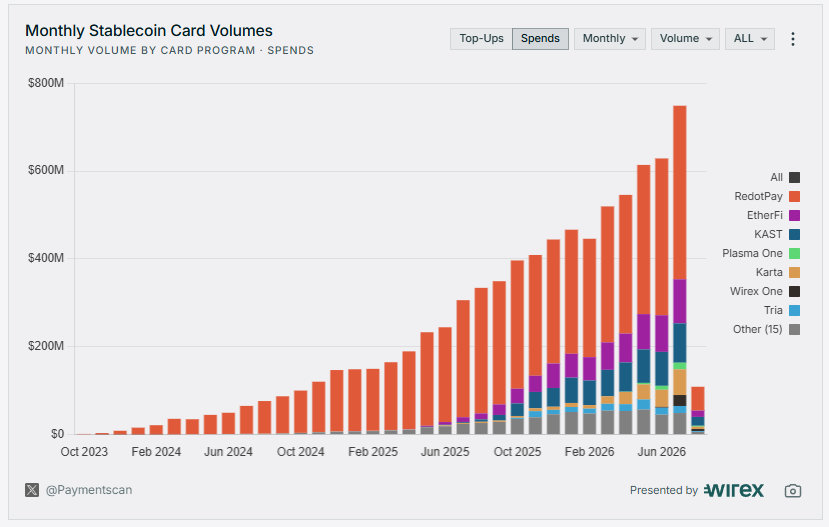
Task: Click the last partial month bar
Action: [x=697, y=410]
